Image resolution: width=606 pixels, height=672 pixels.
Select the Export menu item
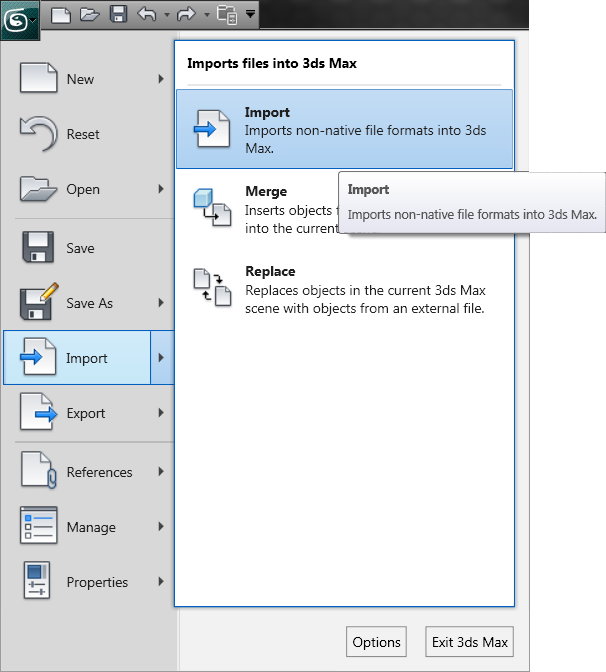[89, 413]
